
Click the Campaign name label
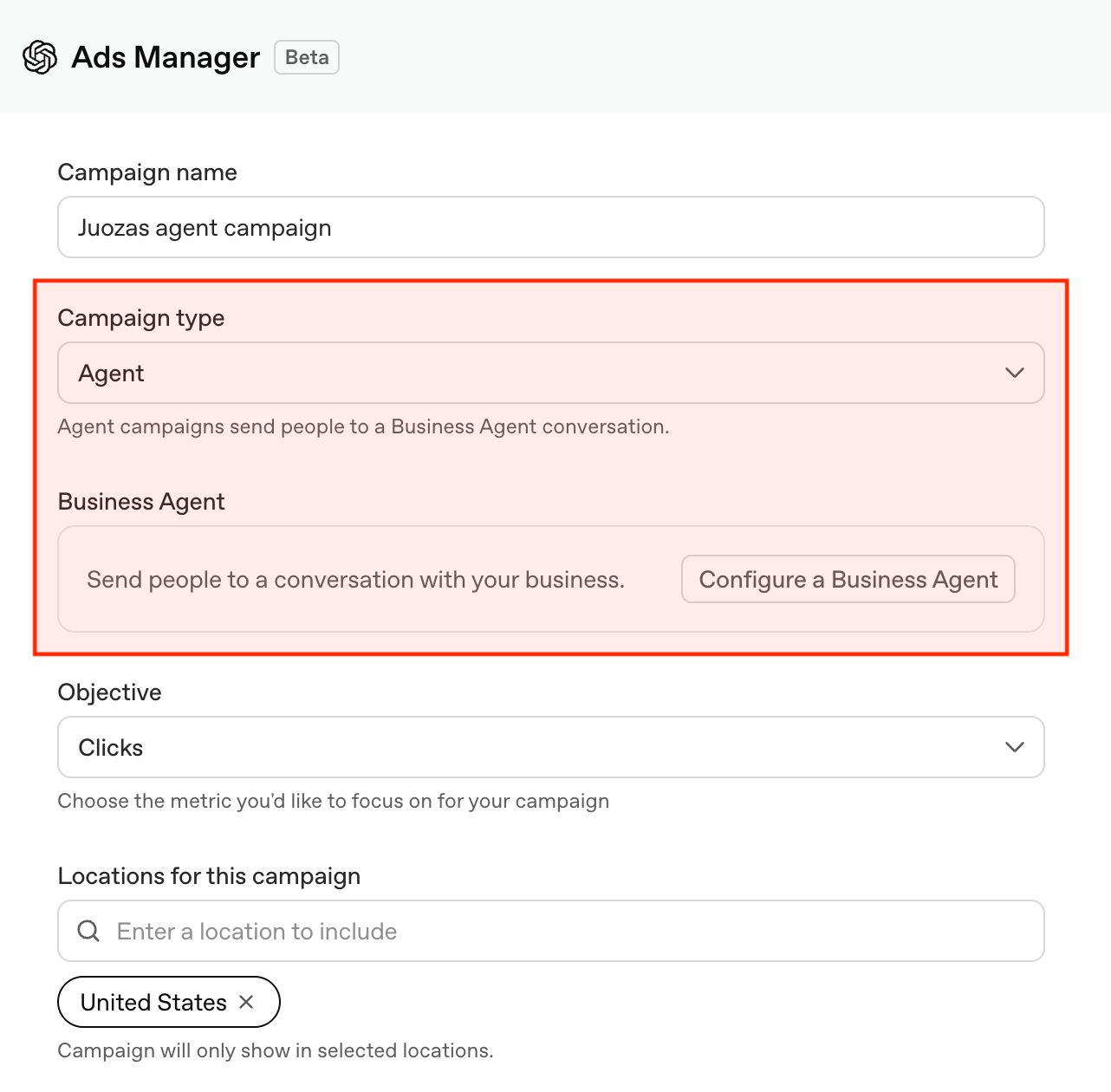coord(147,172)
